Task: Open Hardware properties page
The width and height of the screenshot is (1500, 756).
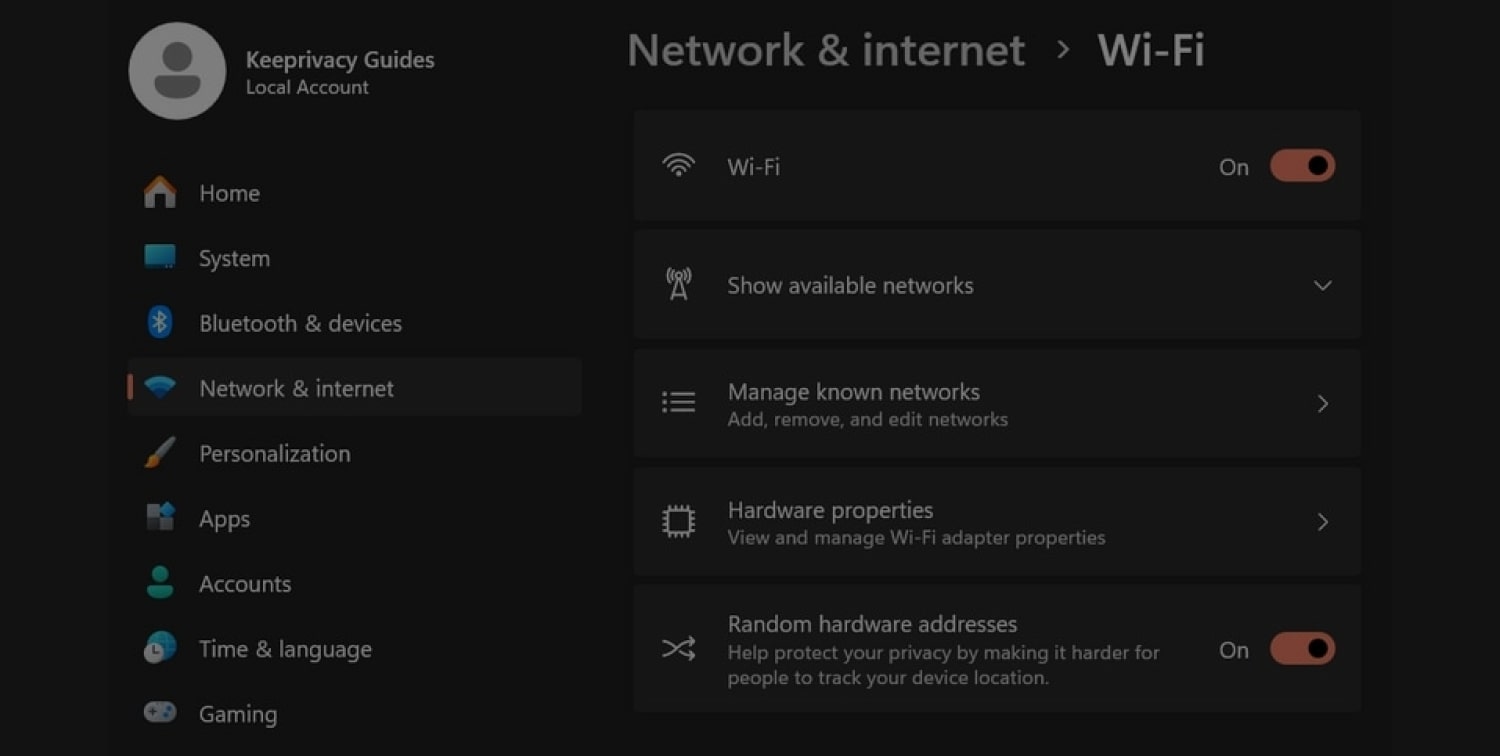Action: 997,521
